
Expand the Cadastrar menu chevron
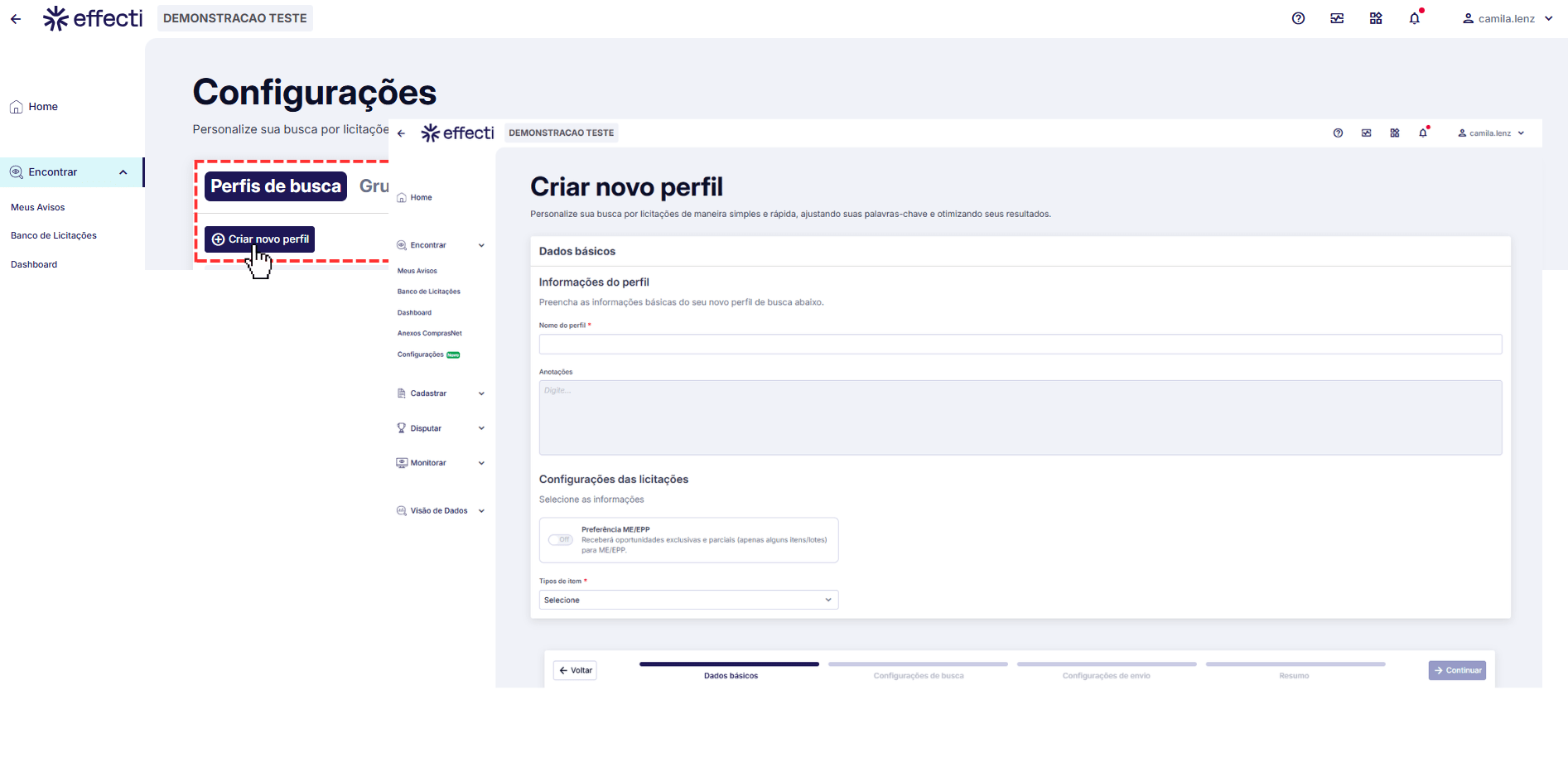click(x=481, y=393)
